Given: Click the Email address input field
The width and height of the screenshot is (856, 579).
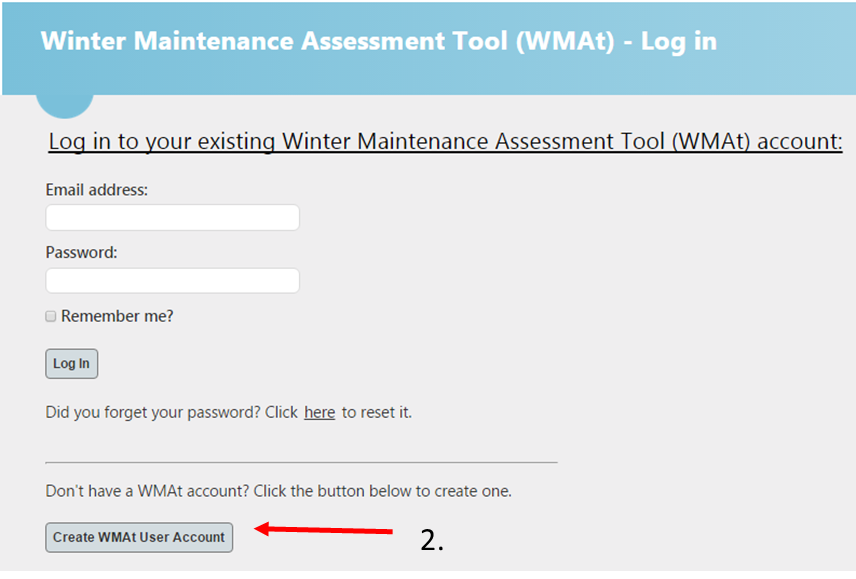Looking at the screenshot, I should (x=172, y=217).
